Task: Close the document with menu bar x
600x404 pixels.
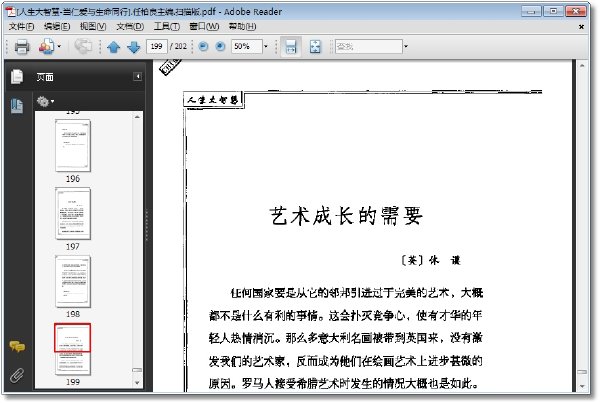Action: pos(581,27)
